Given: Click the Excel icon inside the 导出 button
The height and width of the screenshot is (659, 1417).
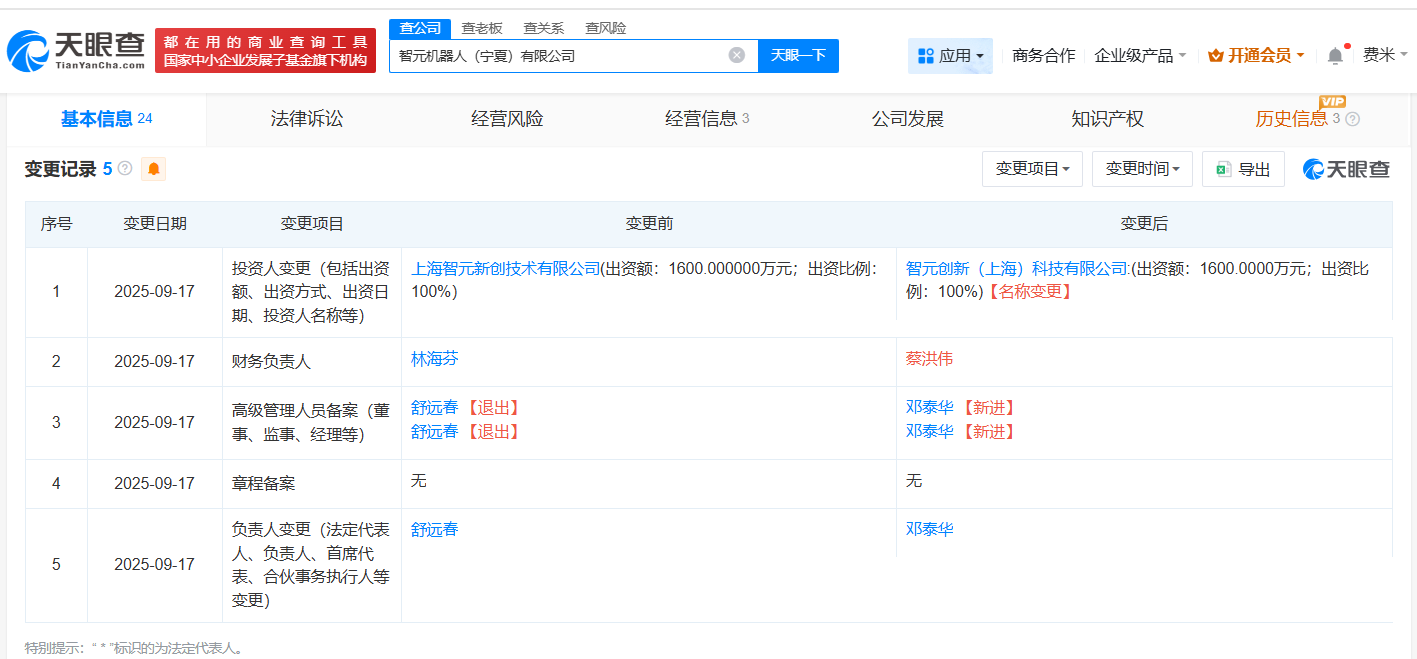Looking at the screenshot, I should pos(1222,168).
